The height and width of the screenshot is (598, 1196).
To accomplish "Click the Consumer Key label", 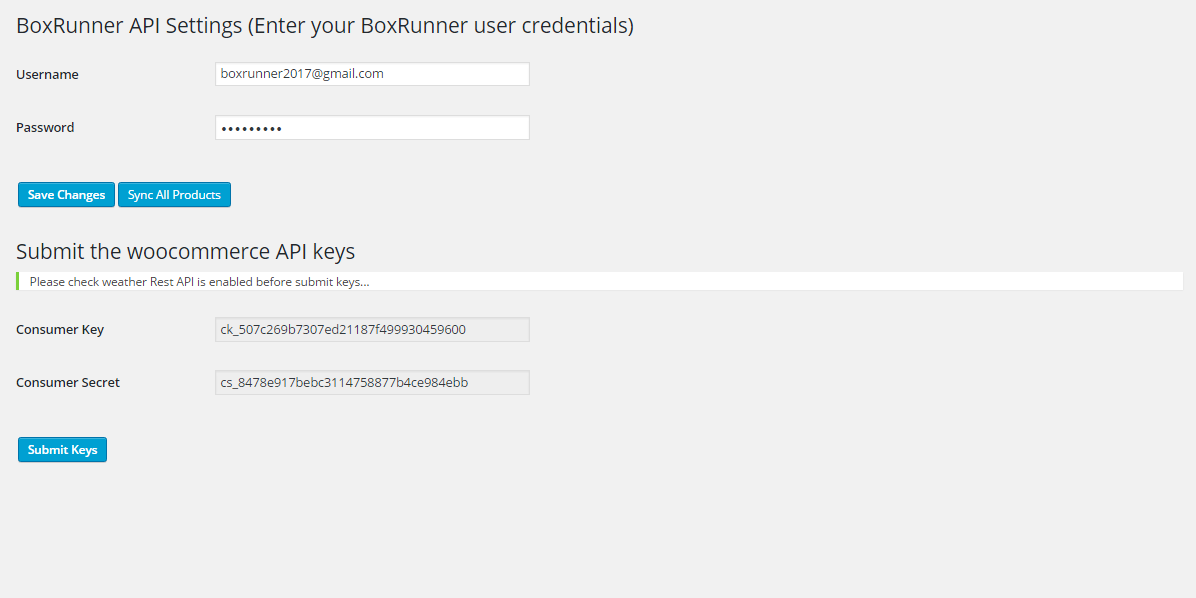I will [60, 330].
